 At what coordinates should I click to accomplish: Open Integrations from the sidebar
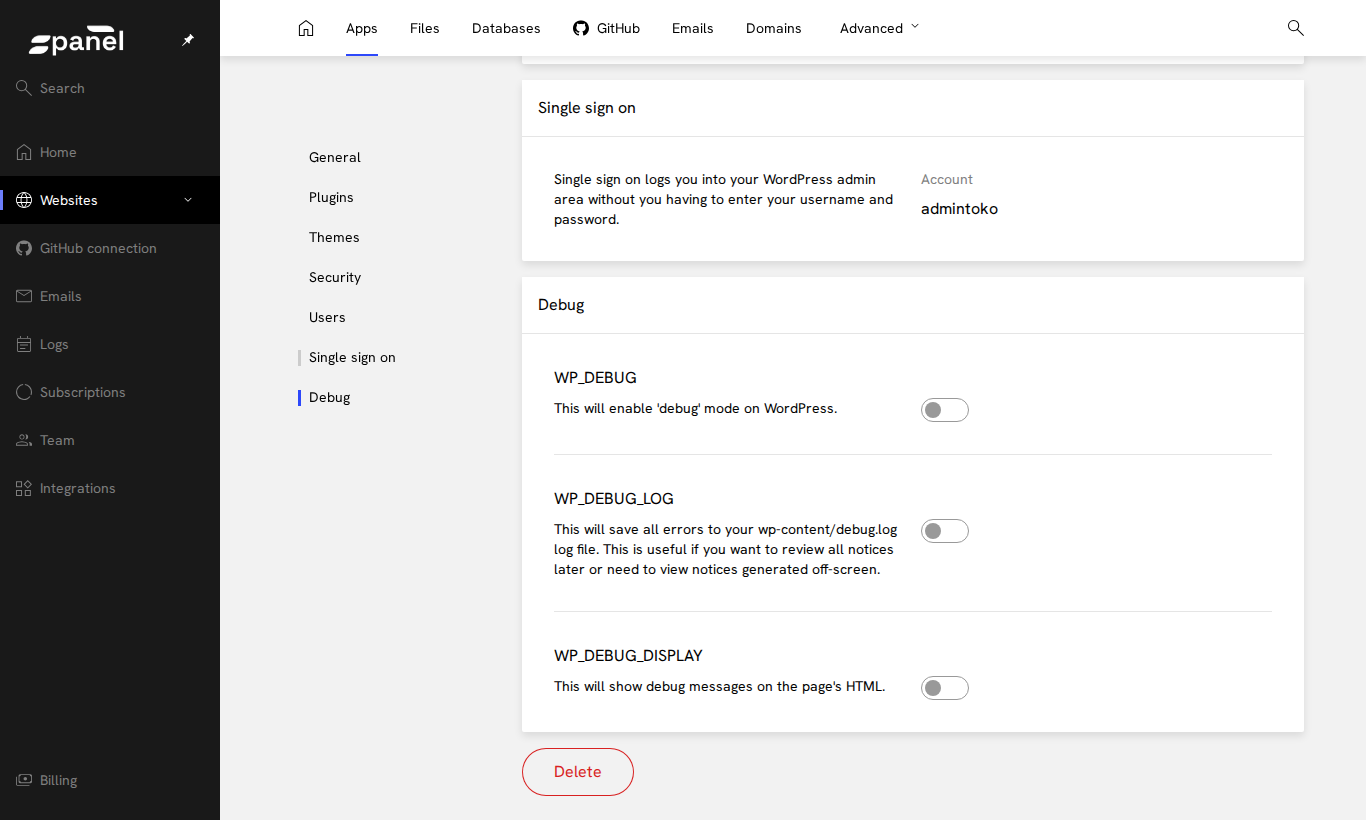click(110, 488)
